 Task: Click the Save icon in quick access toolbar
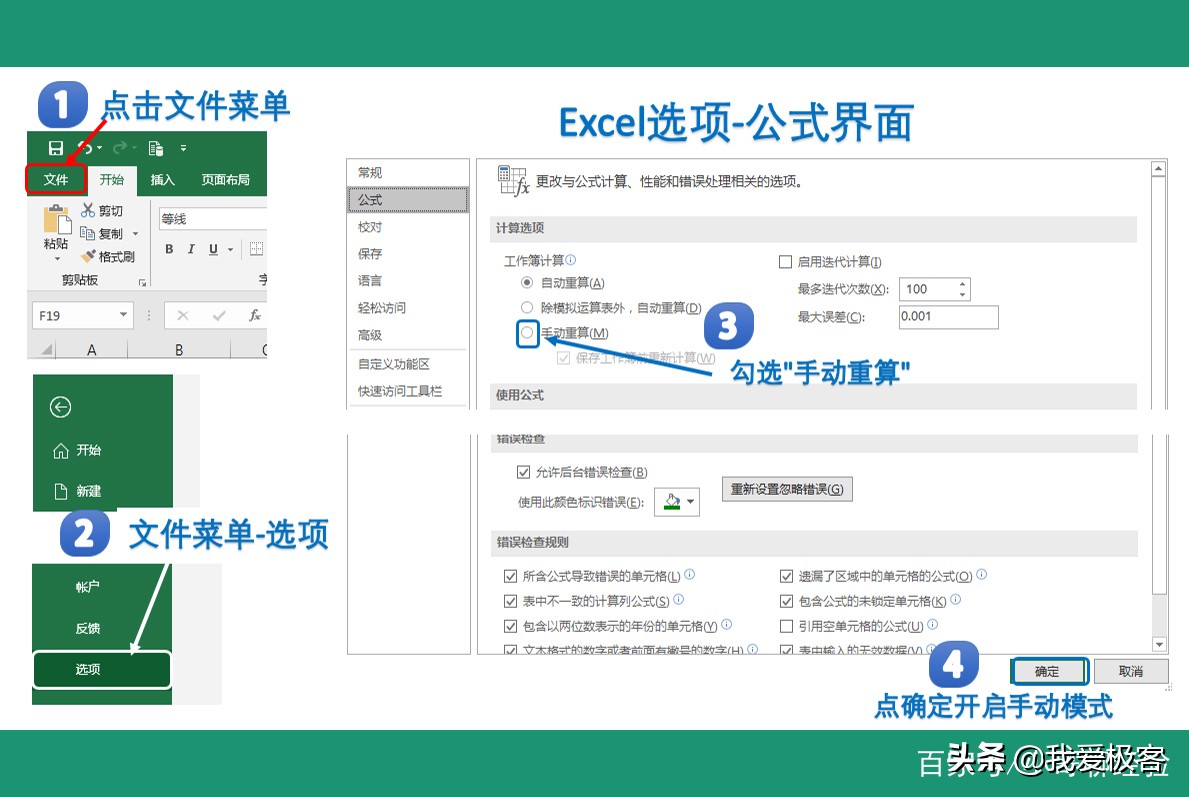[55, 148]
